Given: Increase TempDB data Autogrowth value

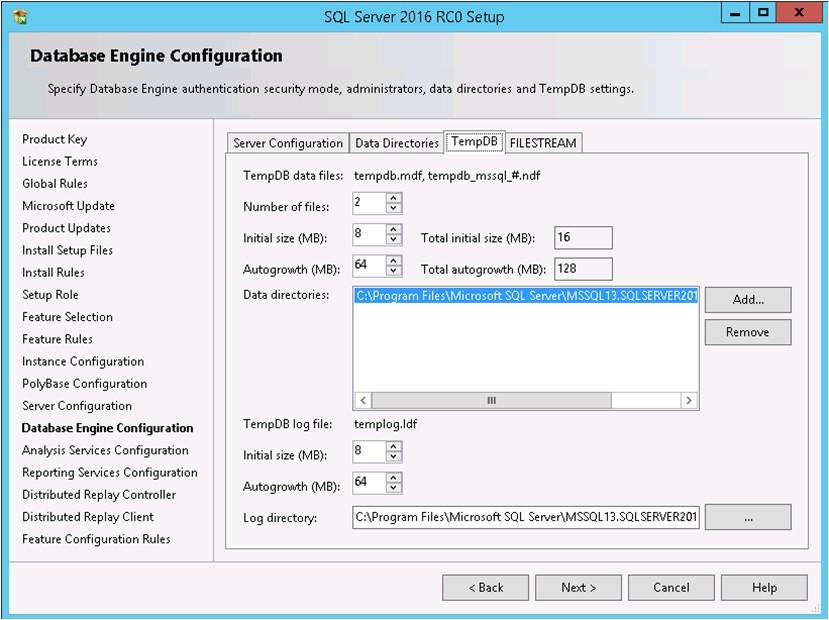Looking at the screenshot, I should coord(393,261).
